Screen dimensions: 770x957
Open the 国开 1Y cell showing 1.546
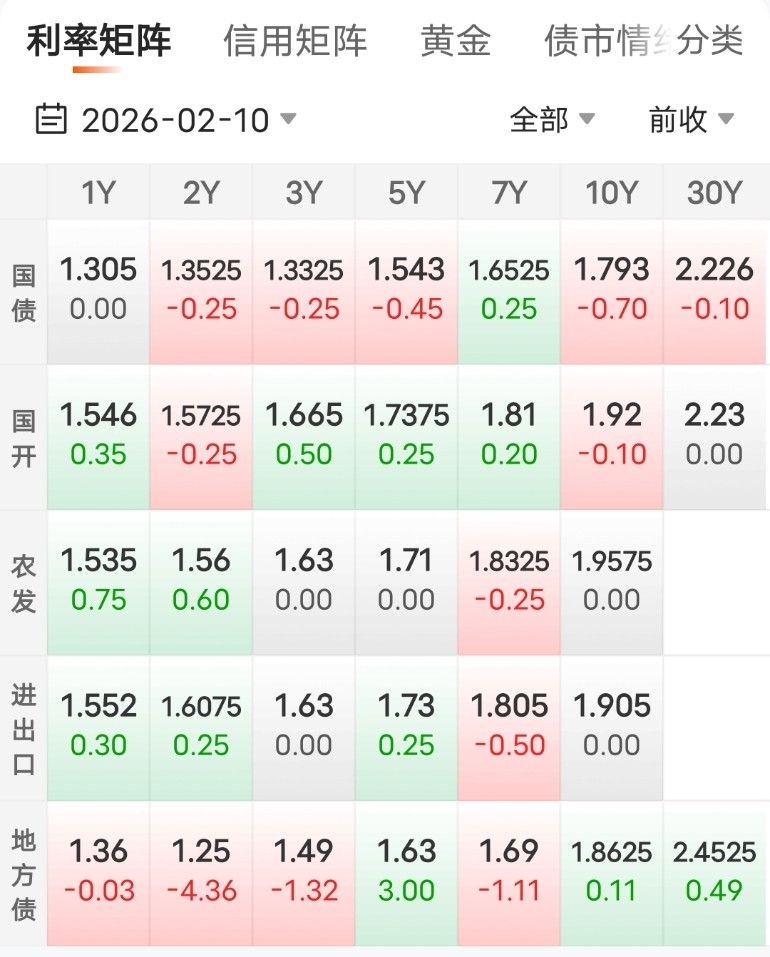pyautogui.click(x=98, y=435)
